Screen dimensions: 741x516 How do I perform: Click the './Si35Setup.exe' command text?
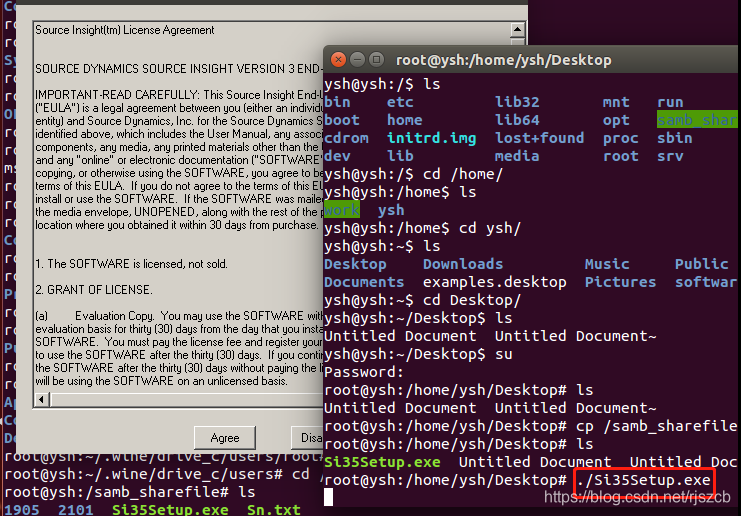click(644, 480)
